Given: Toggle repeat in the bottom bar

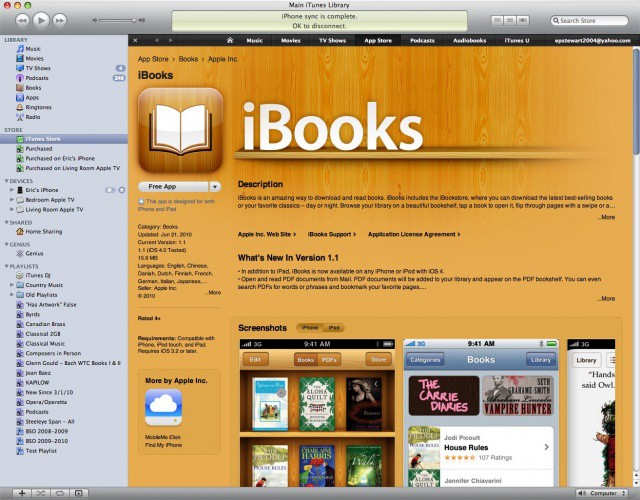Looking at the screenshot, I should (x=58, y=493).
